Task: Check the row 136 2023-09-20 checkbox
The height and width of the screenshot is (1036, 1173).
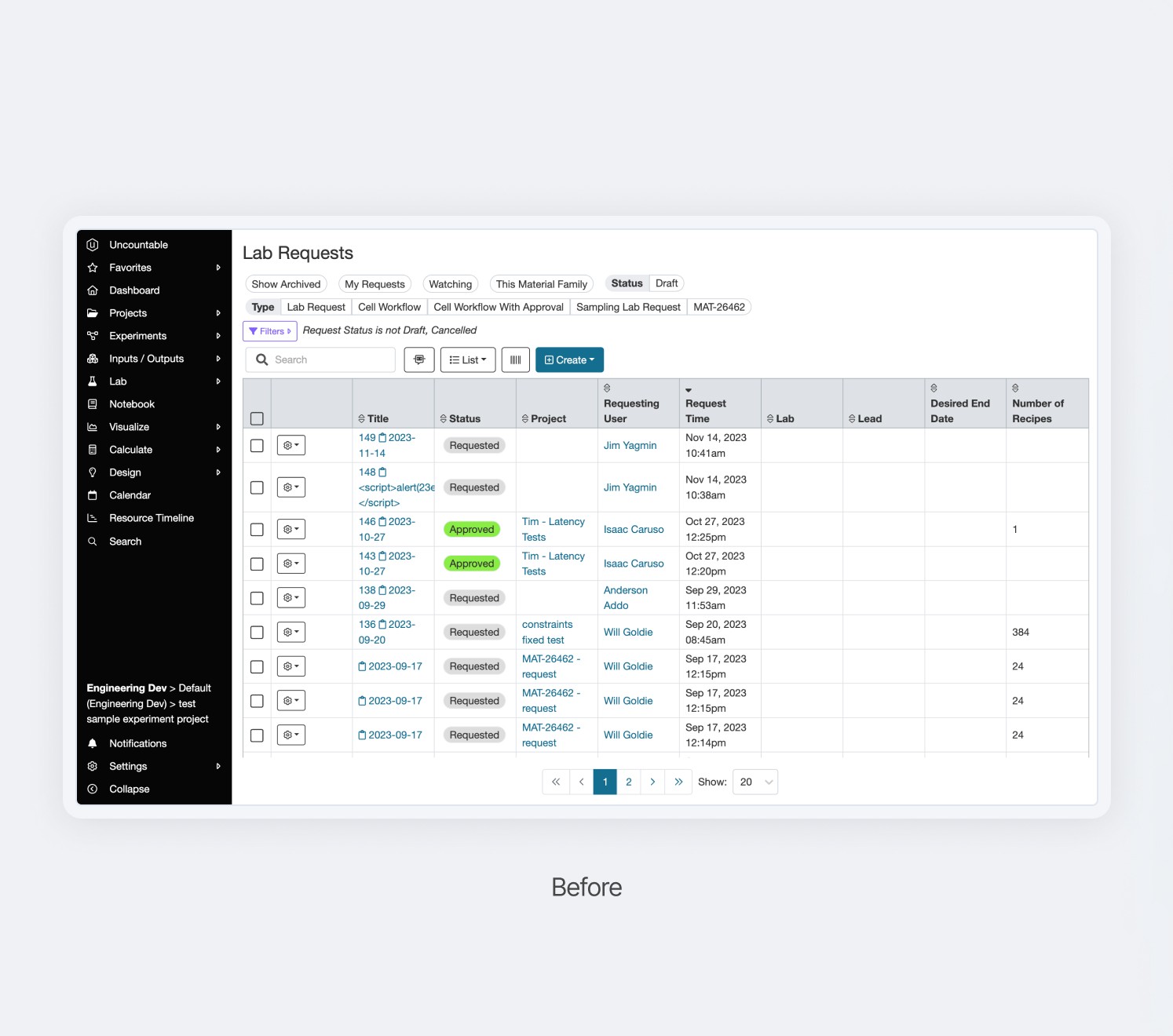Action: click(x=257, y=633)
